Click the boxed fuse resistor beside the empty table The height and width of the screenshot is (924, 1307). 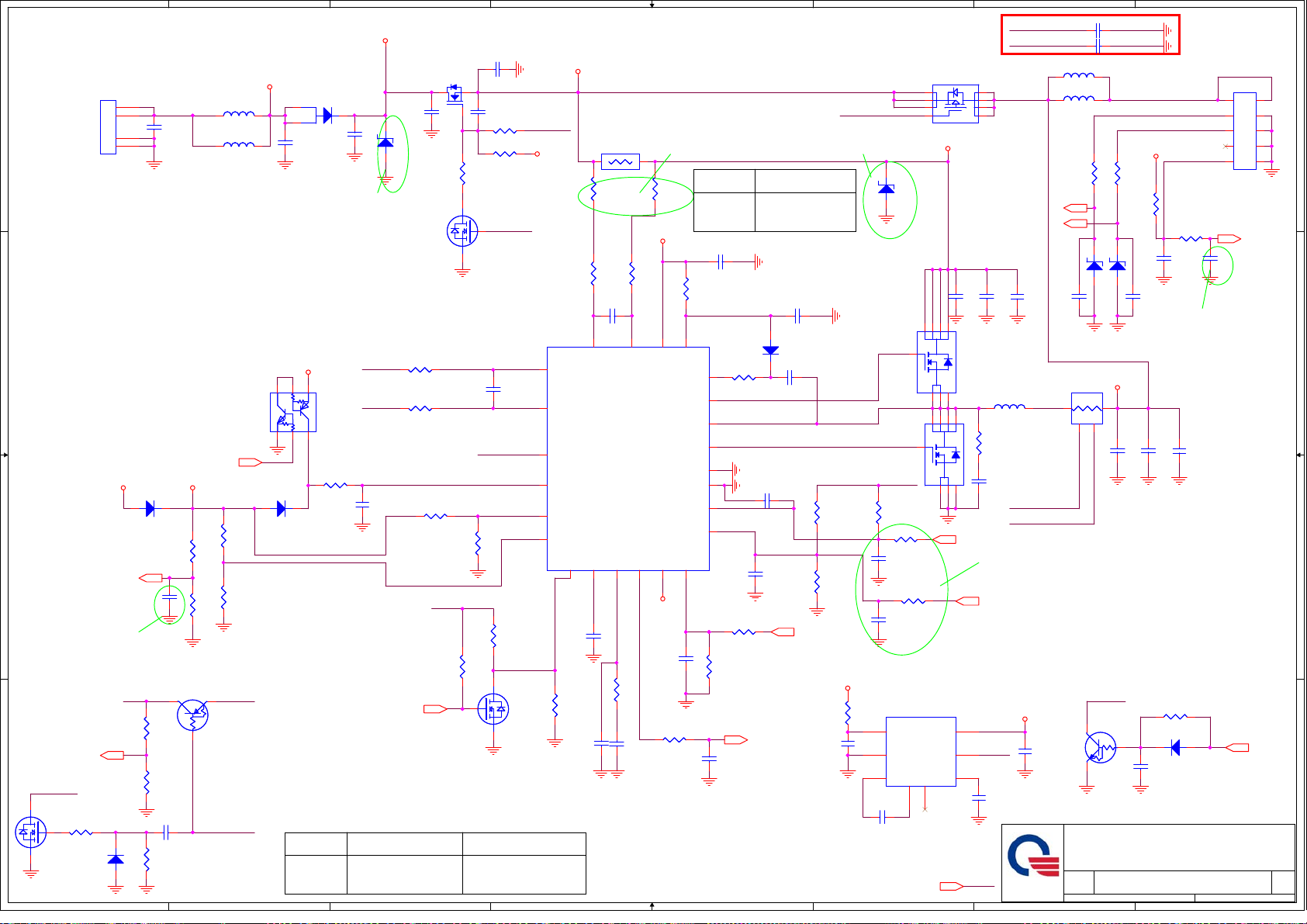(621, 162)
